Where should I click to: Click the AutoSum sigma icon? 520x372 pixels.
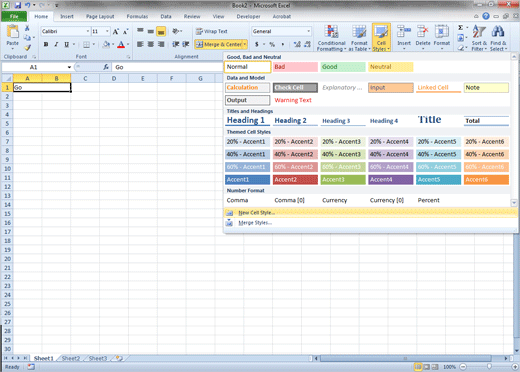(x=460, y=28)
